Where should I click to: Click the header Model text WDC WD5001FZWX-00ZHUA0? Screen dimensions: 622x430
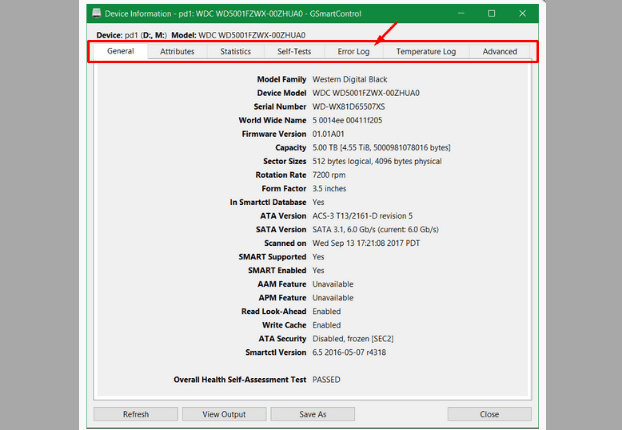coord(252,35)
